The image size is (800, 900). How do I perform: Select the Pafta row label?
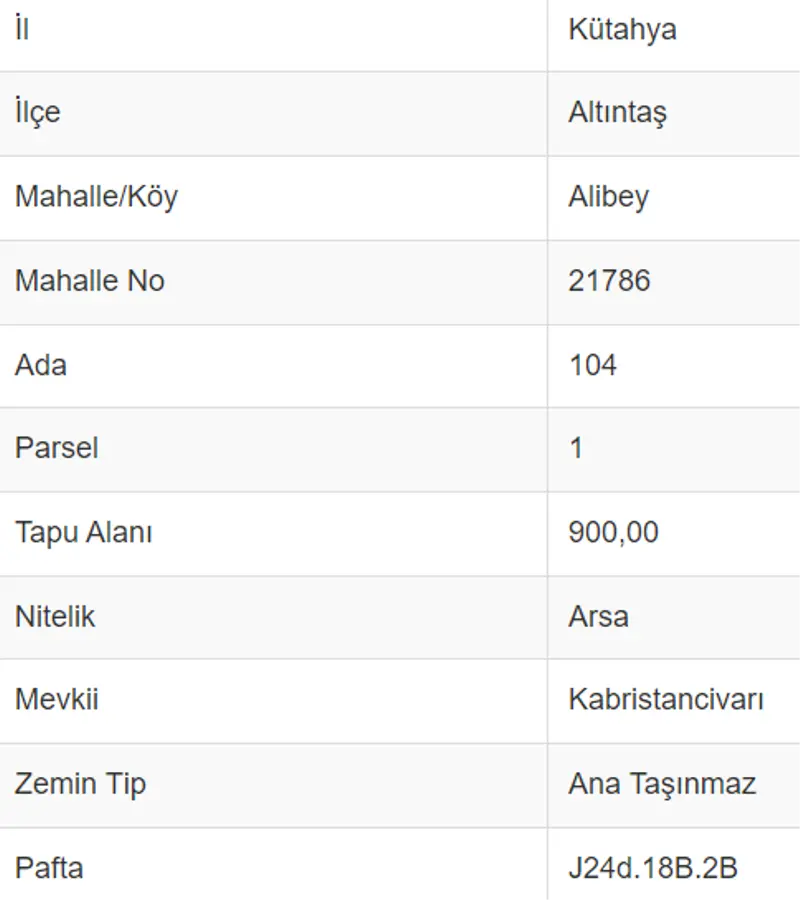(49, 867)
